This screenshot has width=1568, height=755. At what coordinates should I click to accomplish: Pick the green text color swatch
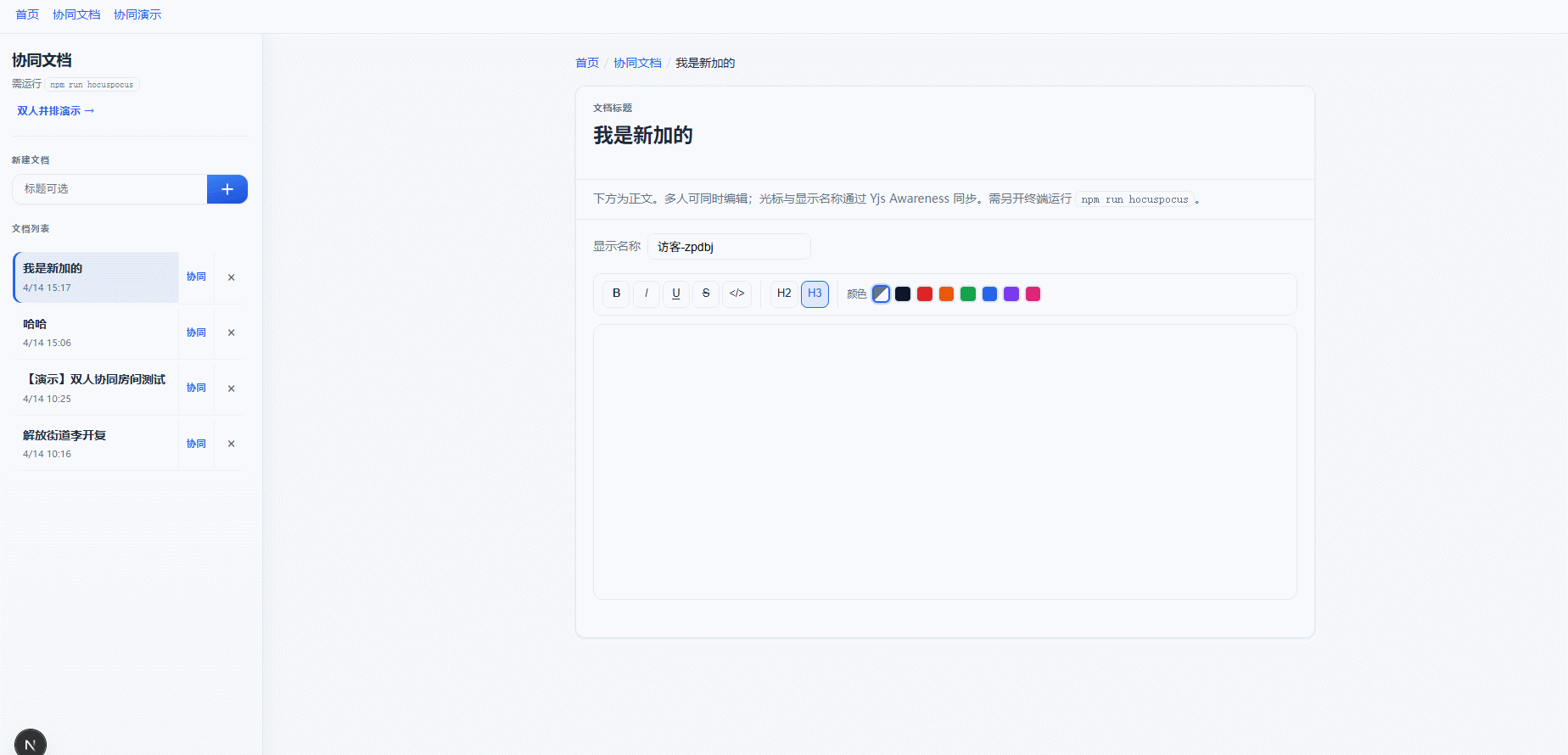tap(968, 294)
